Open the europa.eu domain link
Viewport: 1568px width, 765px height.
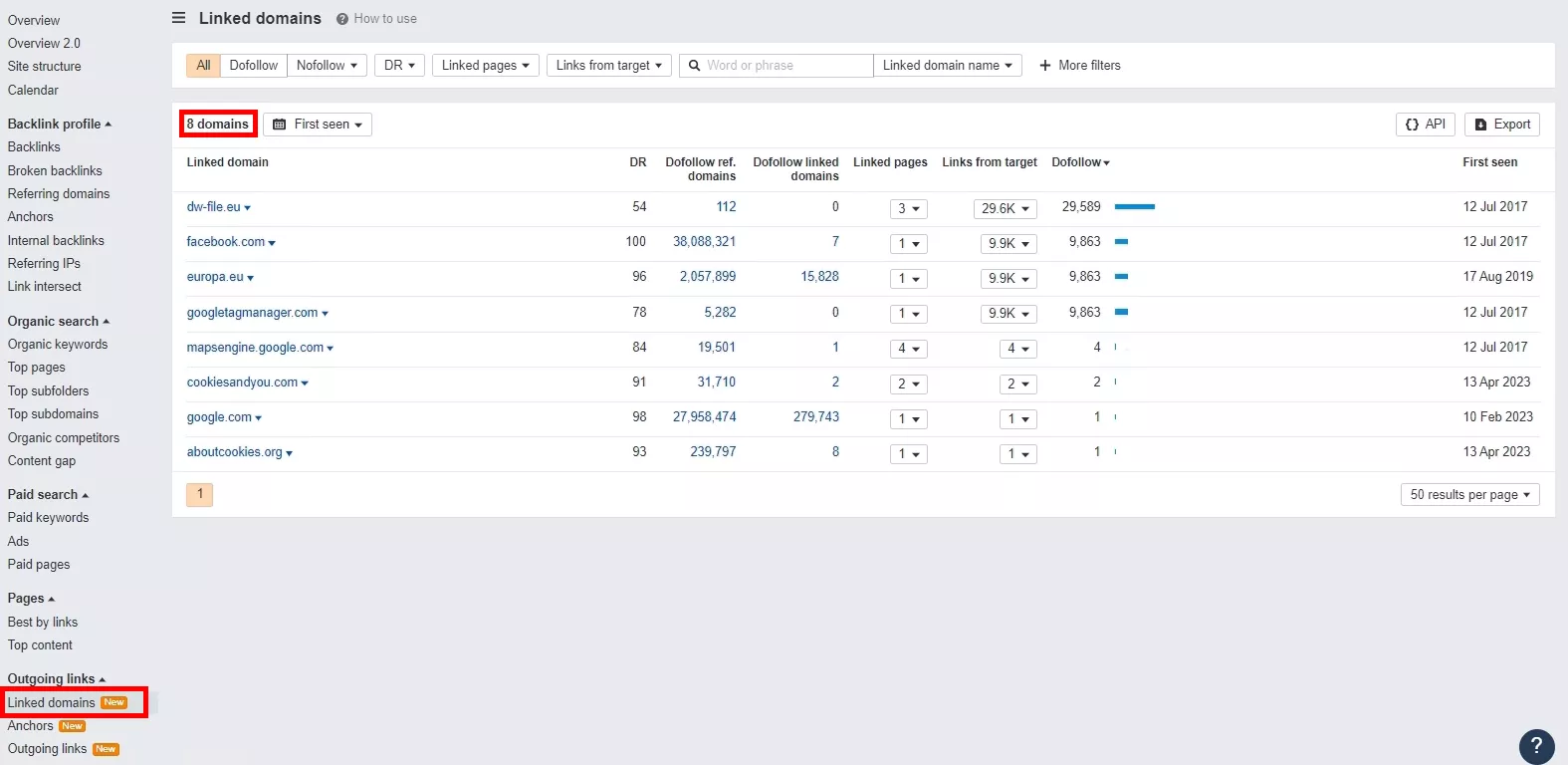point(215,277)
